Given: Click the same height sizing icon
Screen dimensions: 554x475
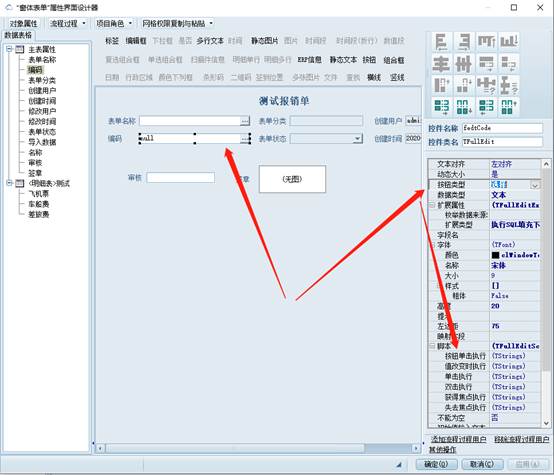Looking at the screenshot, I should coord(441,85).
